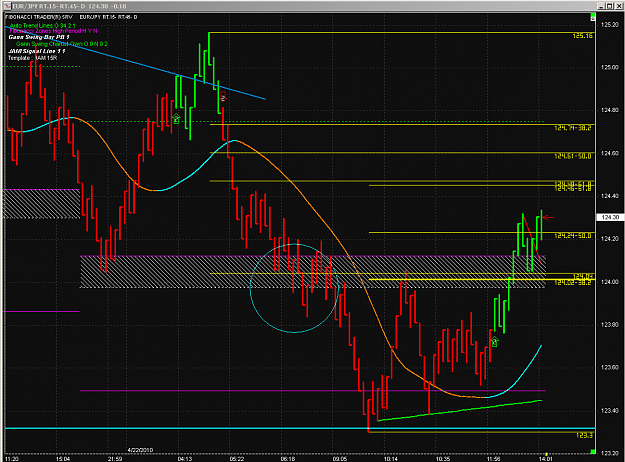Viewport: 625px width, 462px height.
Task: Click the yellow 125.16 Fibonacci level label
Action: [582, 36]
